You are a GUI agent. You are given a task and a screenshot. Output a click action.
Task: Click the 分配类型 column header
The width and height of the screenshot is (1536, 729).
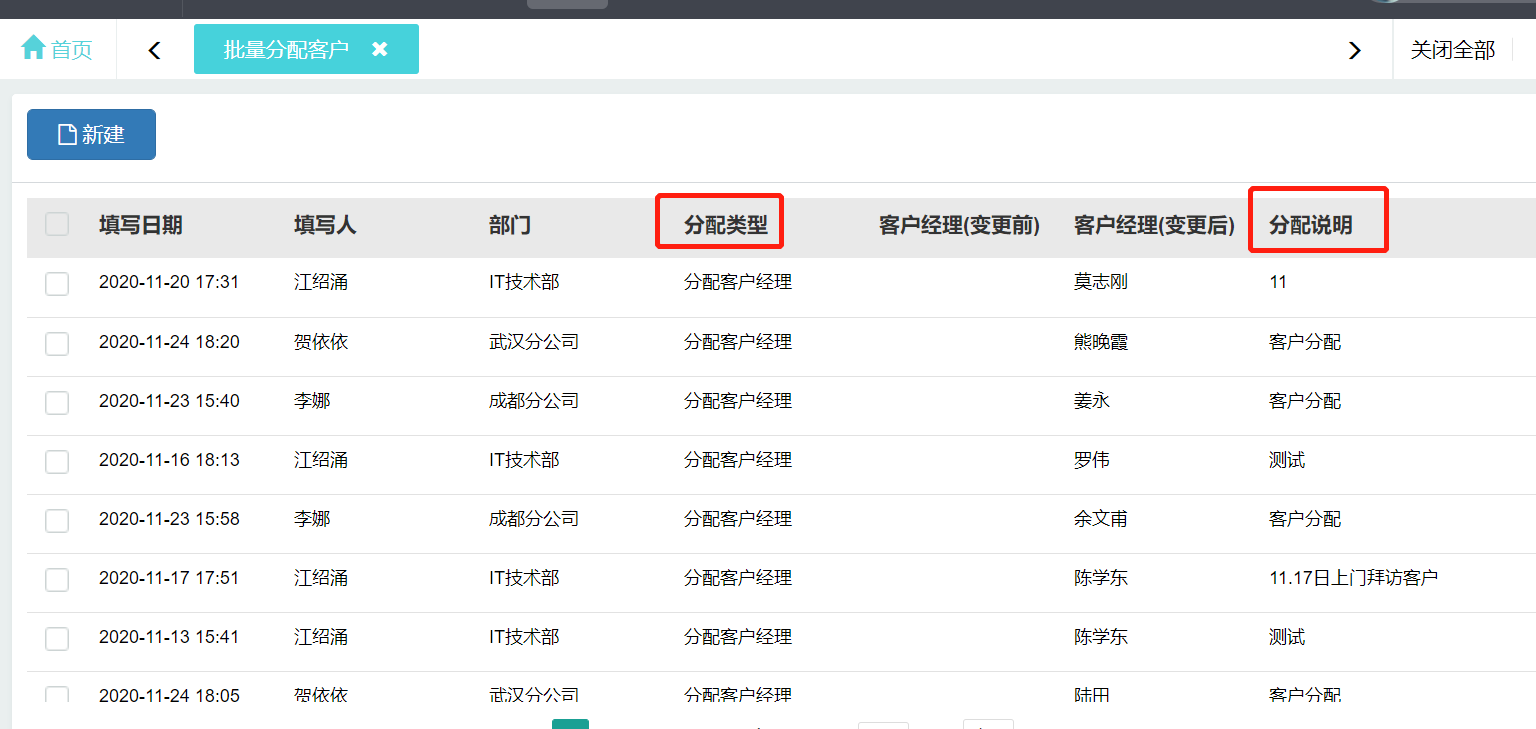click(x=725, y=225)
